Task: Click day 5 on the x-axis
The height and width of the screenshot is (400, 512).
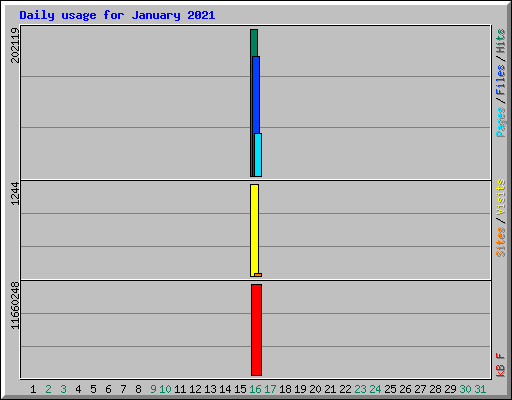Action: pos(93,389)
